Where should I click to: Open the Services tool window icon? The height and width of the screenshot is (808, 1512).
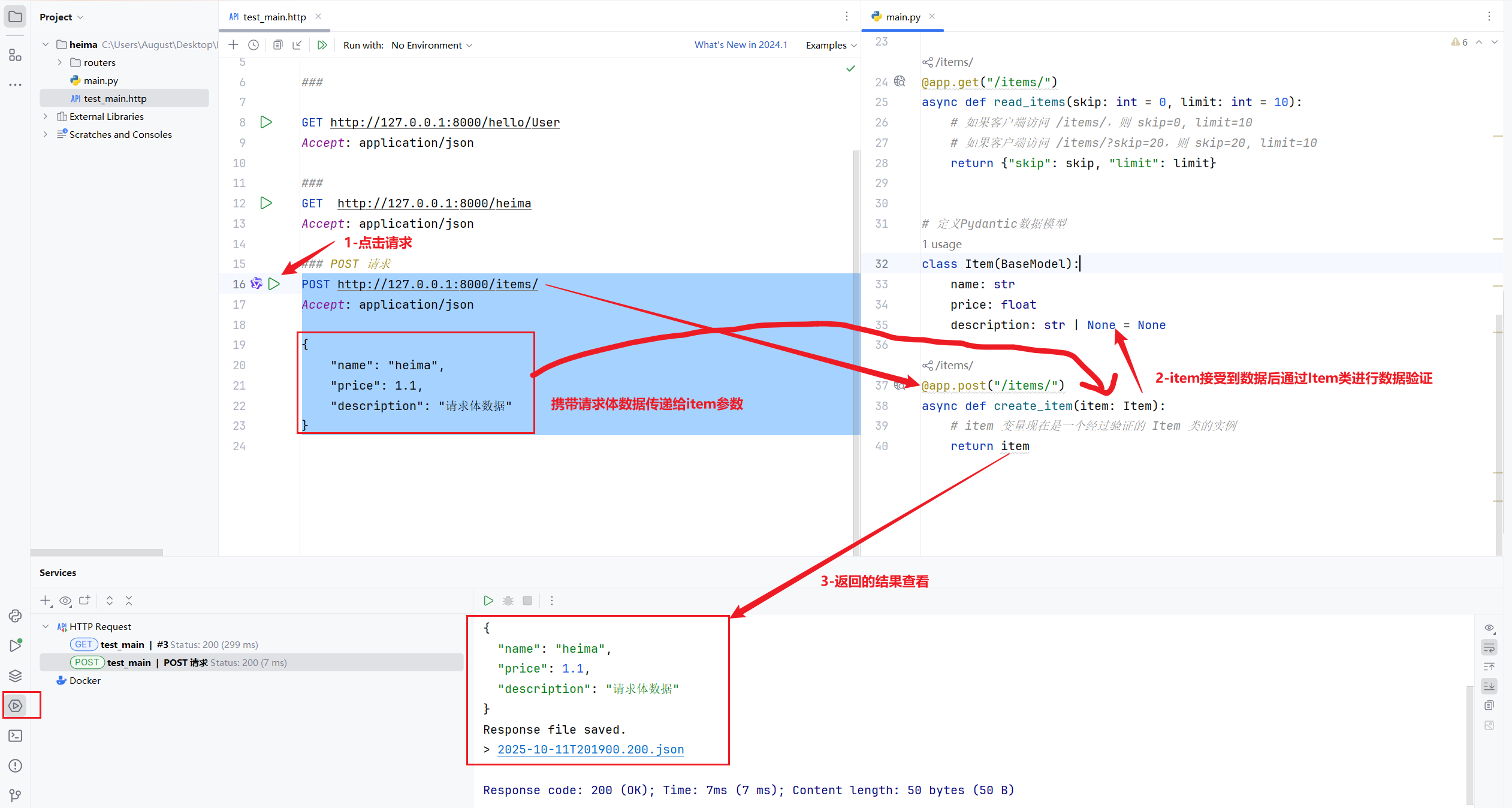pos(16,706)
